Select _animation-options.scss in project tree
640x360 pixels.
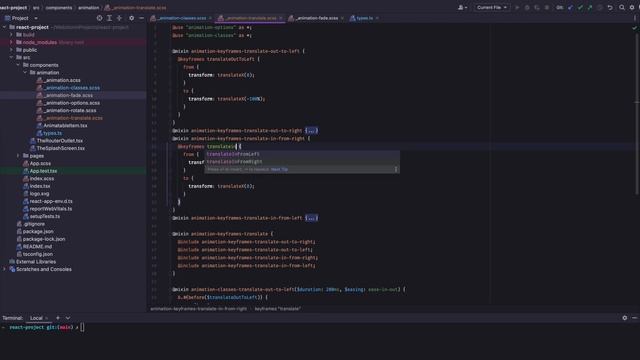click(72, 103)
